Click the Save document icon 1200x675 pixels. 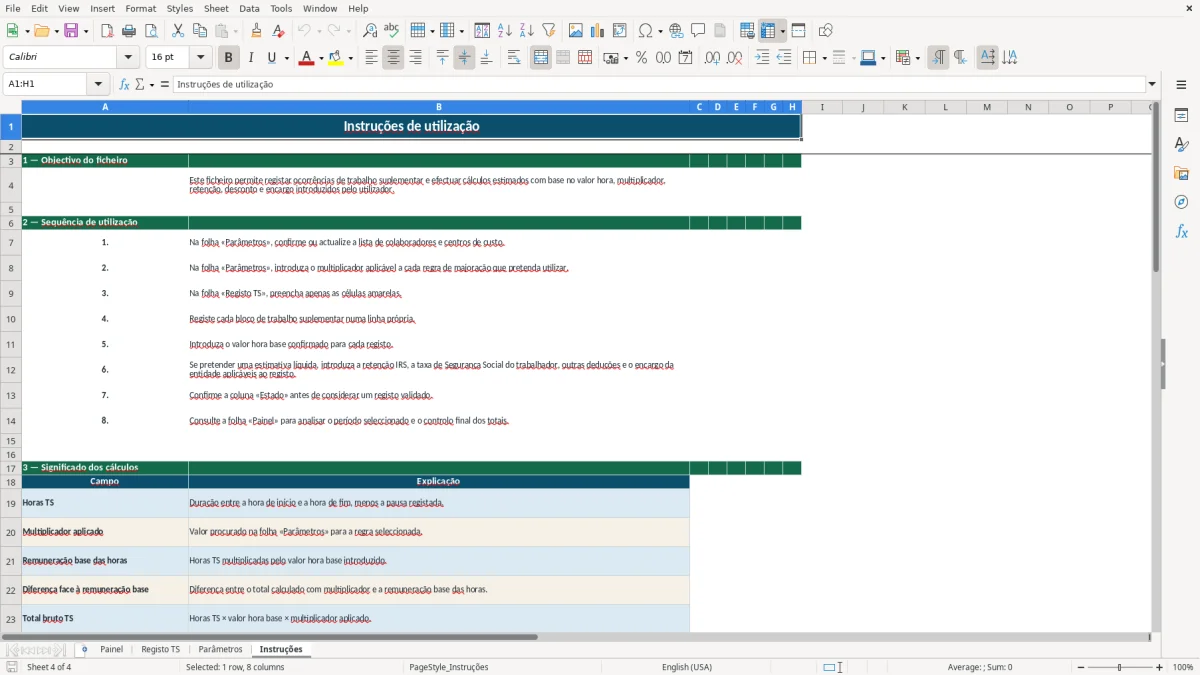tap(71, 31)
